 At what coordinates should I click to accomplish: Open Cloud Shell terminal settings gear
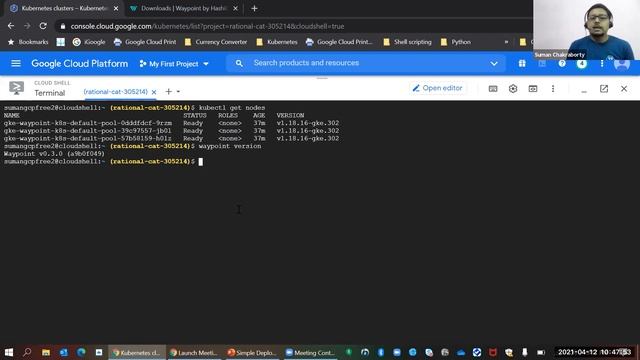[x=513, y=89]
